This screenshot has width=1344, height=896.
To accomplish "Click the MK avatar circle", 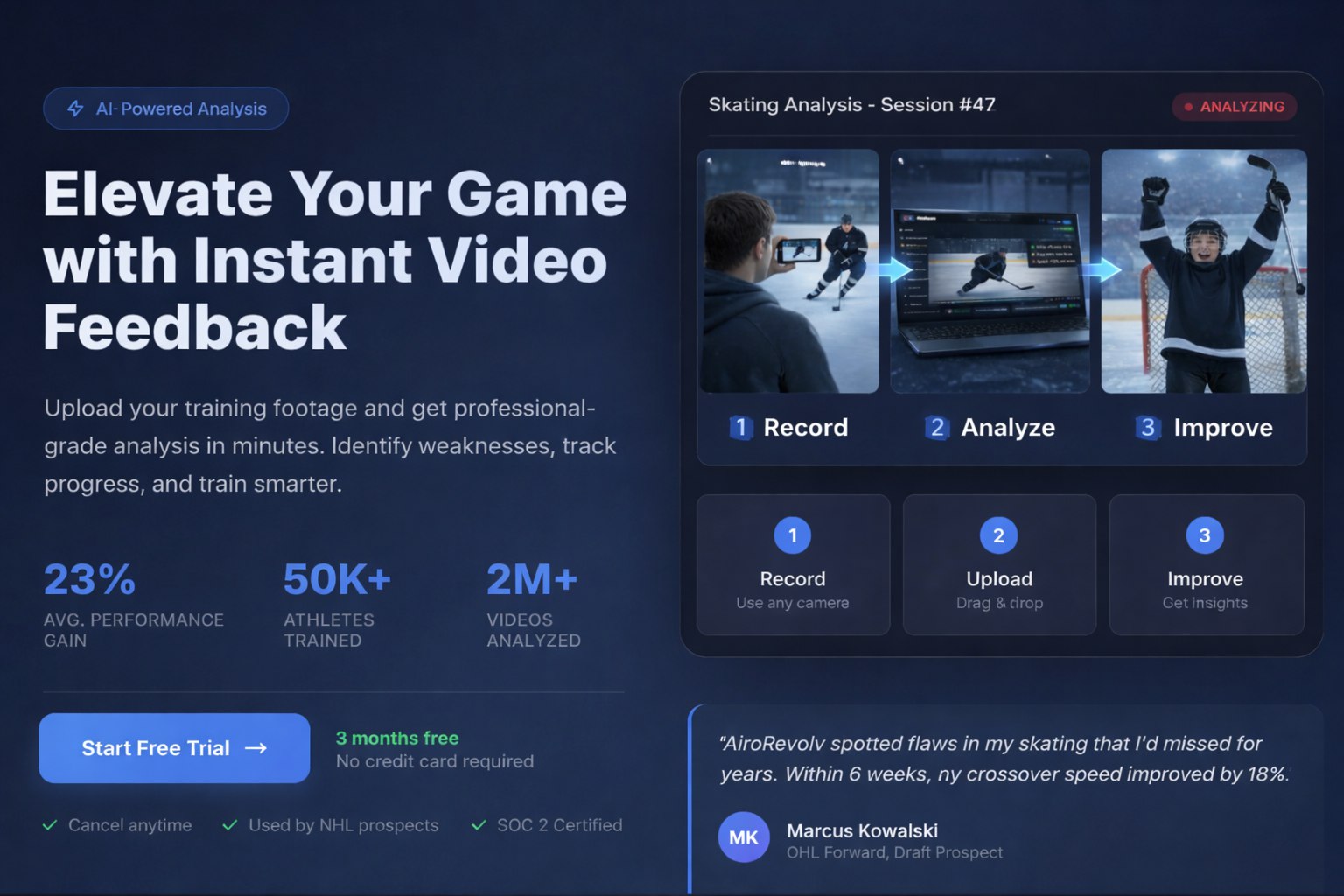I will [743, 837].
